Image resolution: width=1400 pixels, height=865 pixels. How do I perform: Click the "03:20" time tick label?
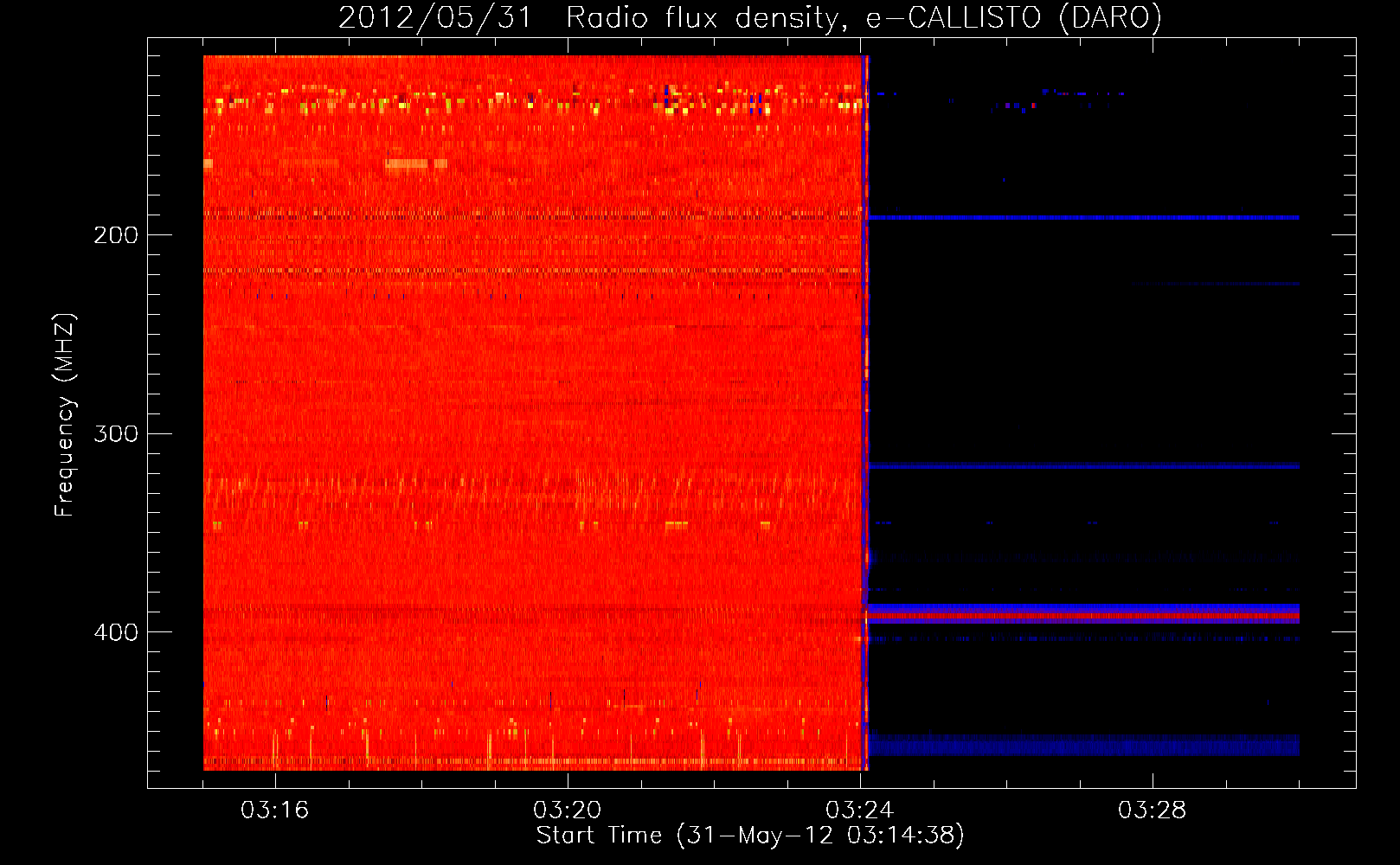pyautogui.click(x=568, y=810)
